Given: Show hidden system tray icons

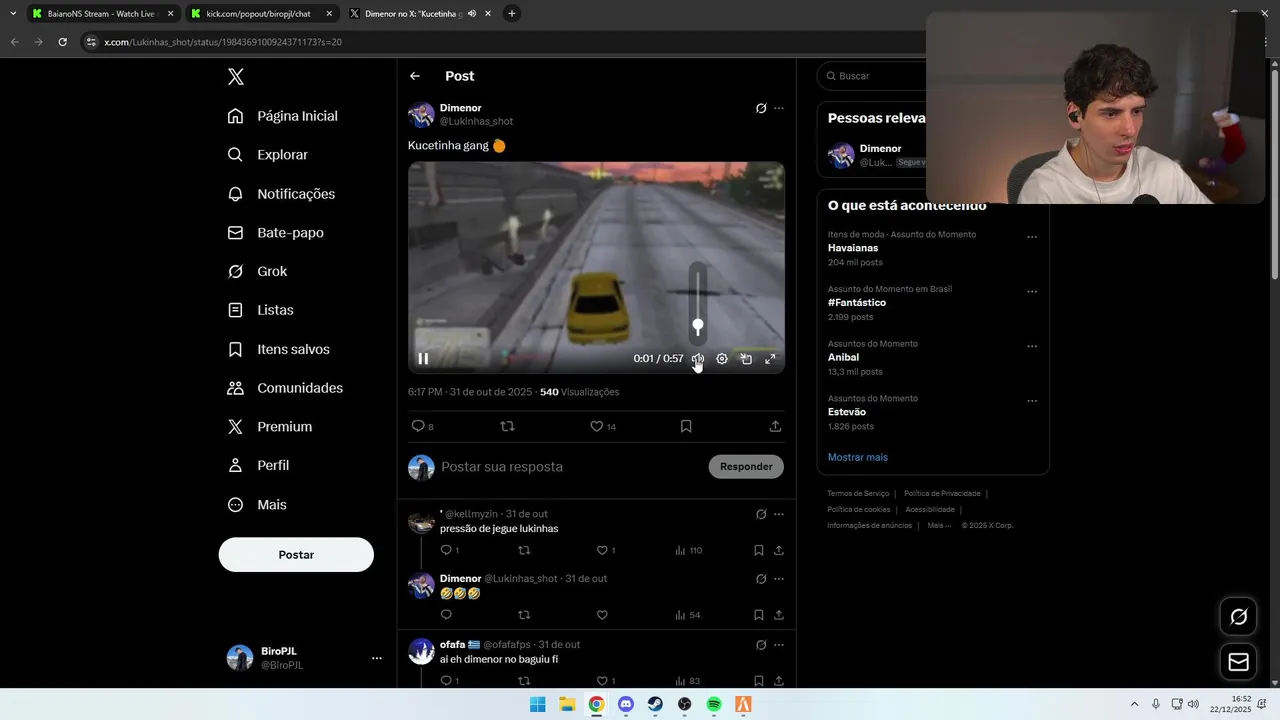Looking at the screenshot, I should [1134, 704].
